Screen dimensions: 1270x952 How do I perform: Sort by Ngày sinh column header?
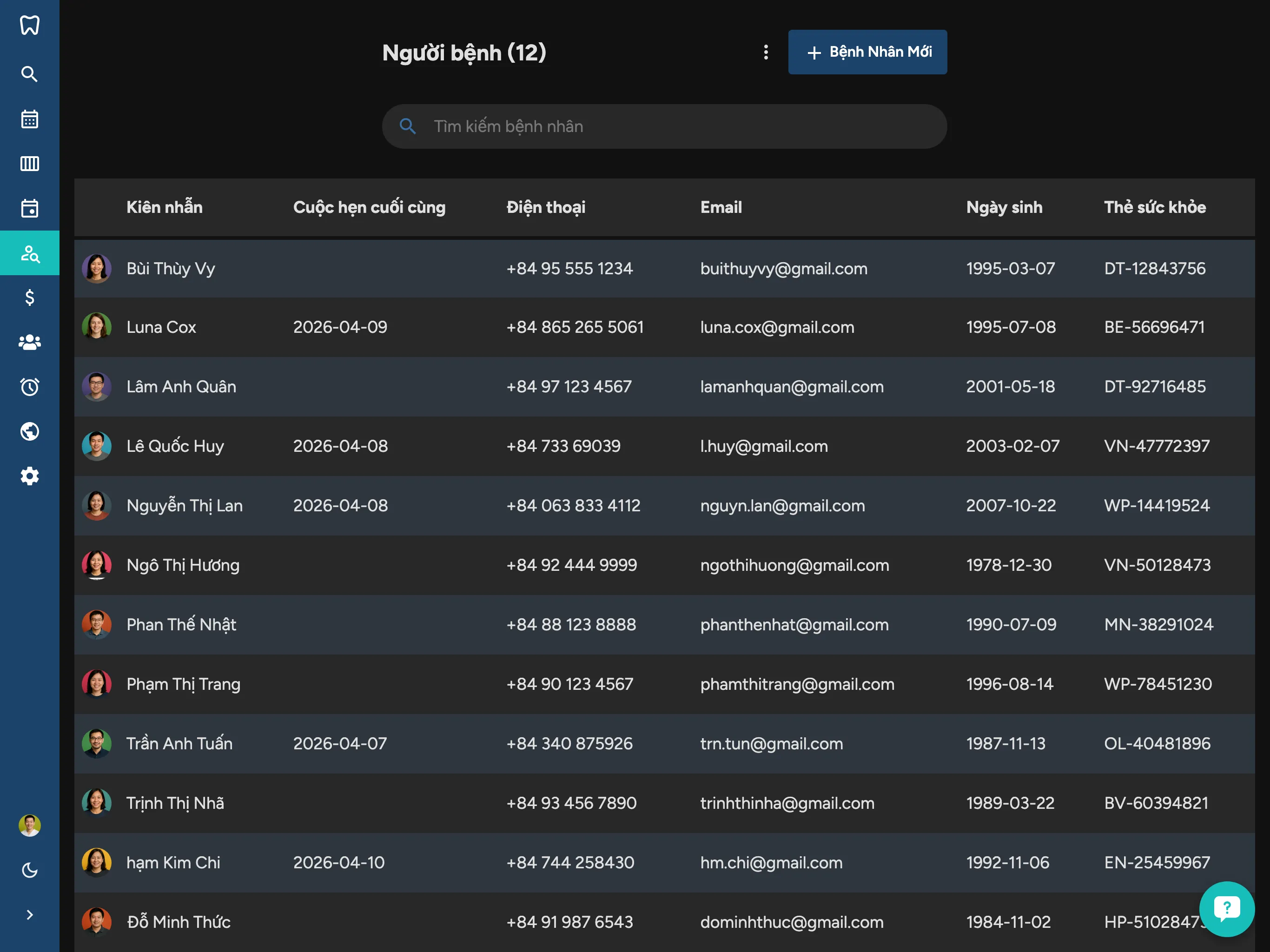point(1004,207)
